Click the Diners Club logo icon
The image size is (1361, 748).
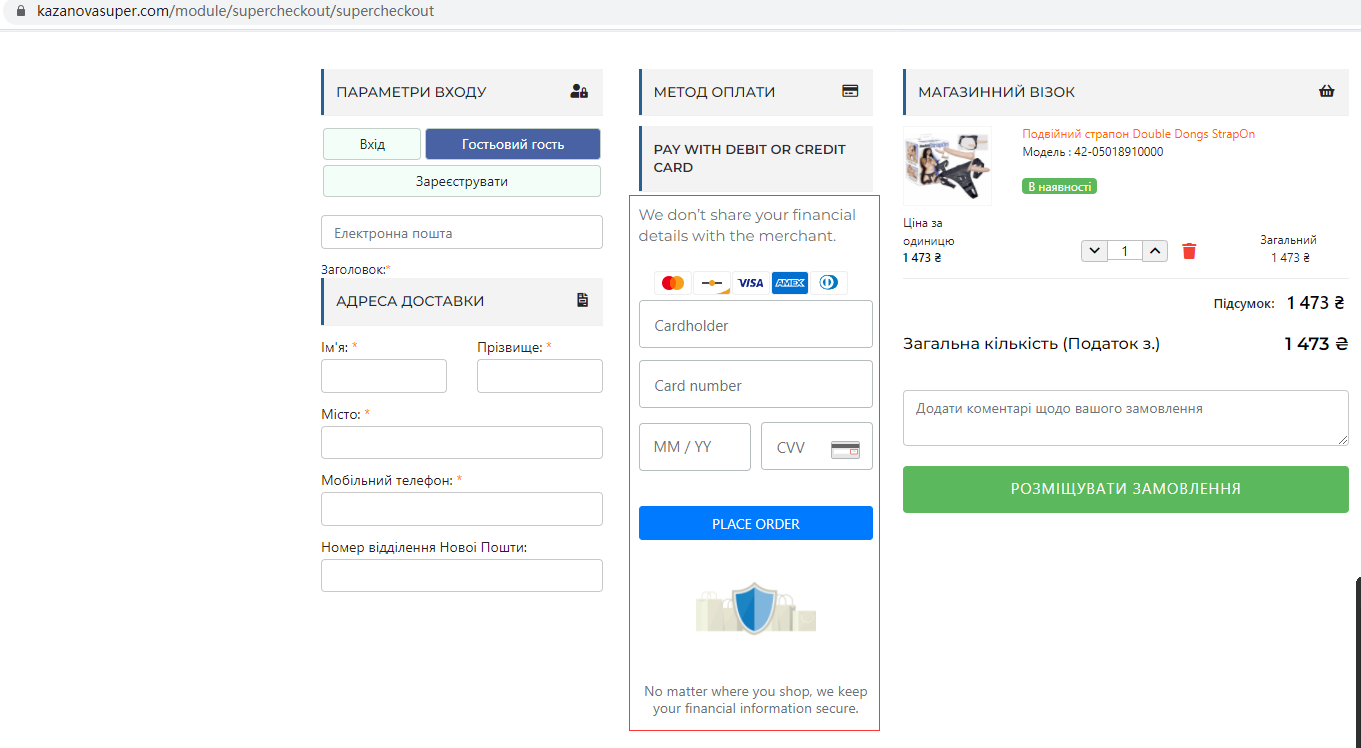[828, 283]
